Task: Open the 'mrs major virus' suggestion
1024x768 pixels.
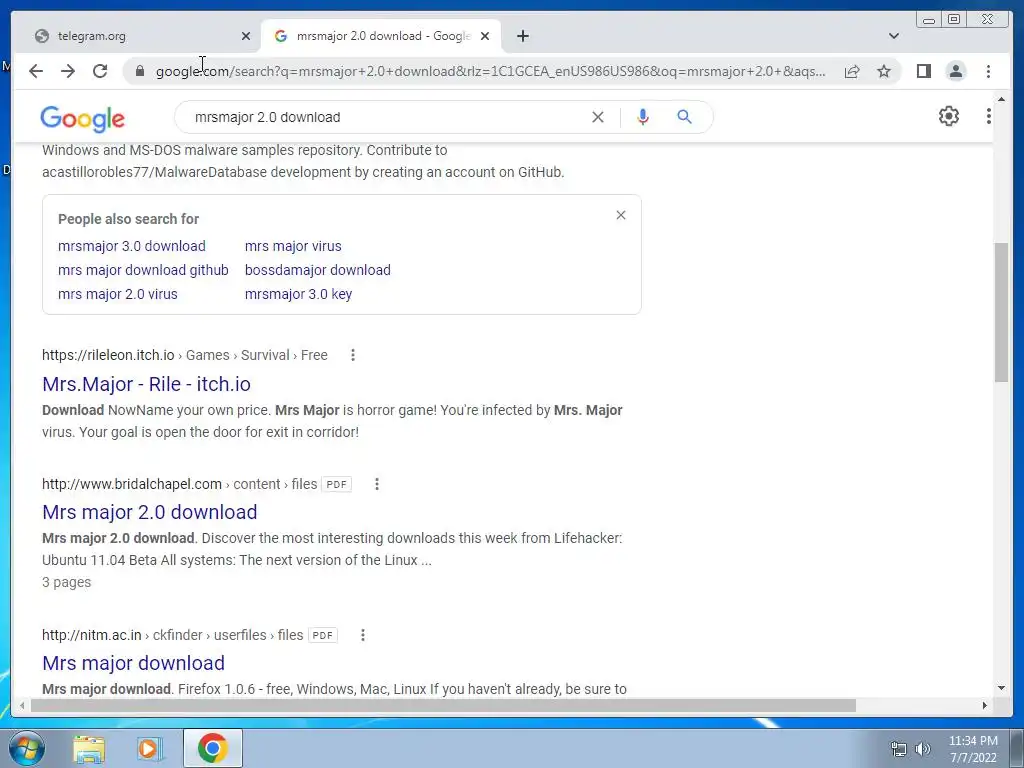Action: pos(293,246)
